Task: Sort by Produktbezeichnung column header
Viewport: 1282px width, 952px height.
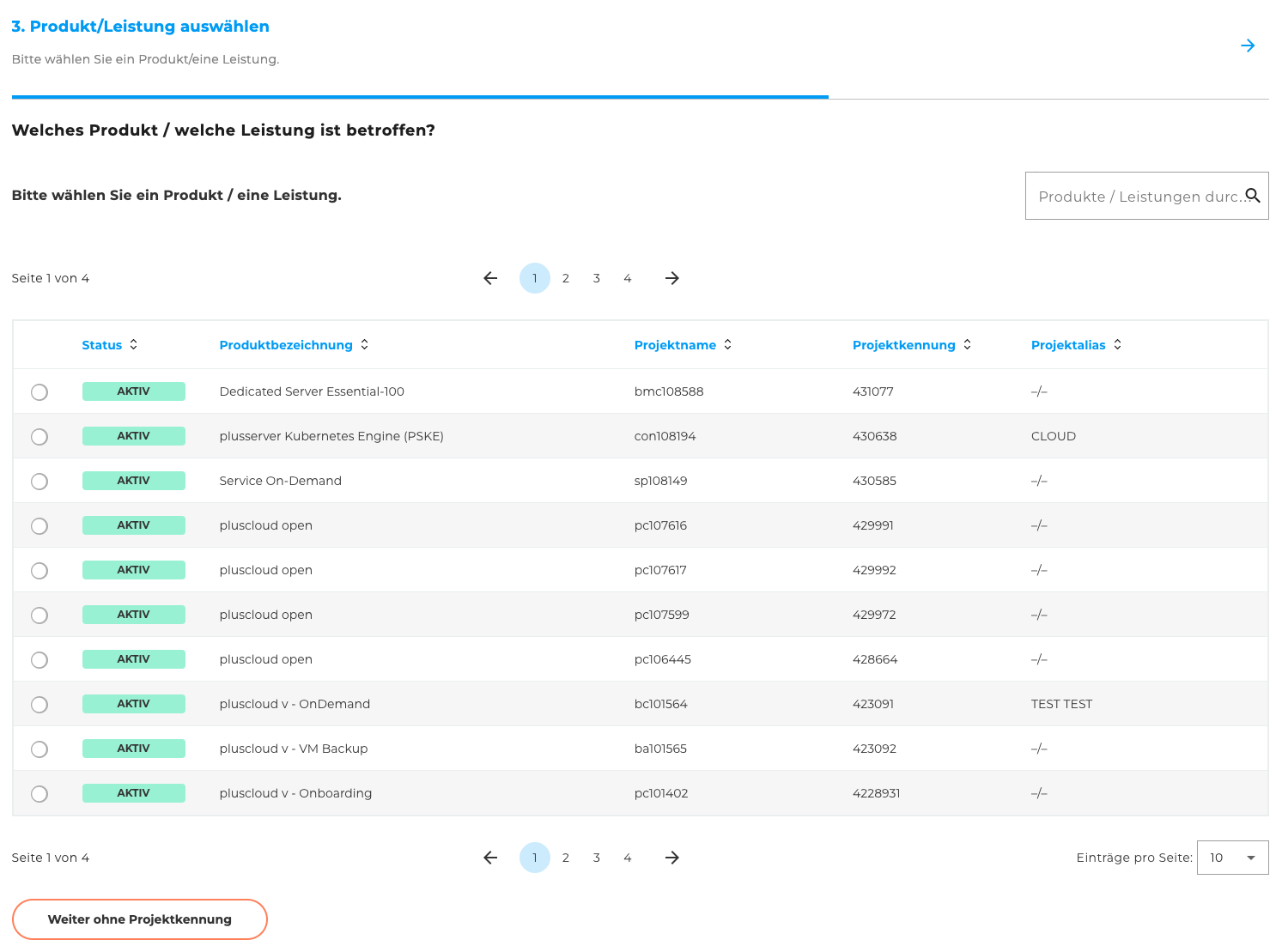Action: coord(294,345)
